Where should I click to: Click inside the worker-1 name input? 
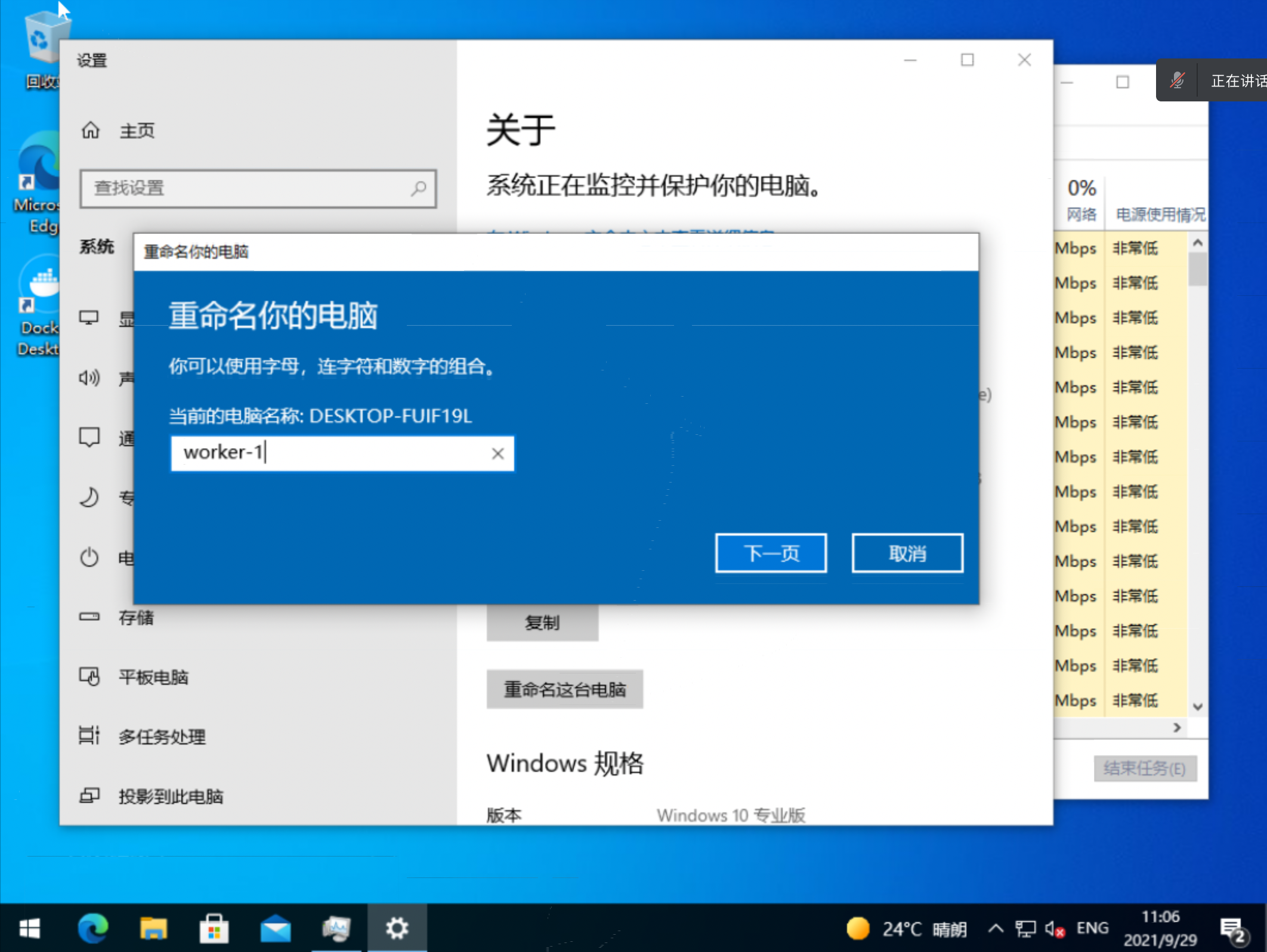pos(328,453)
